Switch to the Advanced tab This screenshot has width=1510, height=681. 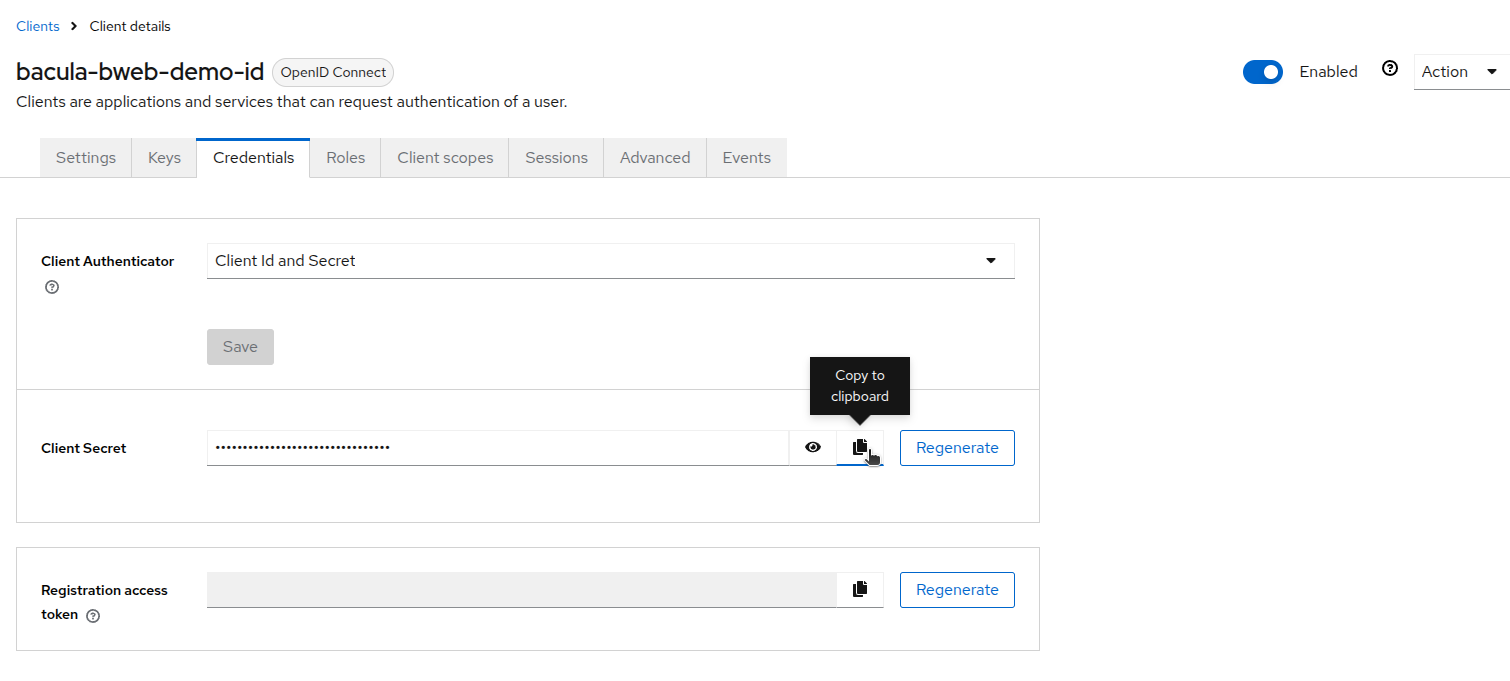[x=655, y=158]
